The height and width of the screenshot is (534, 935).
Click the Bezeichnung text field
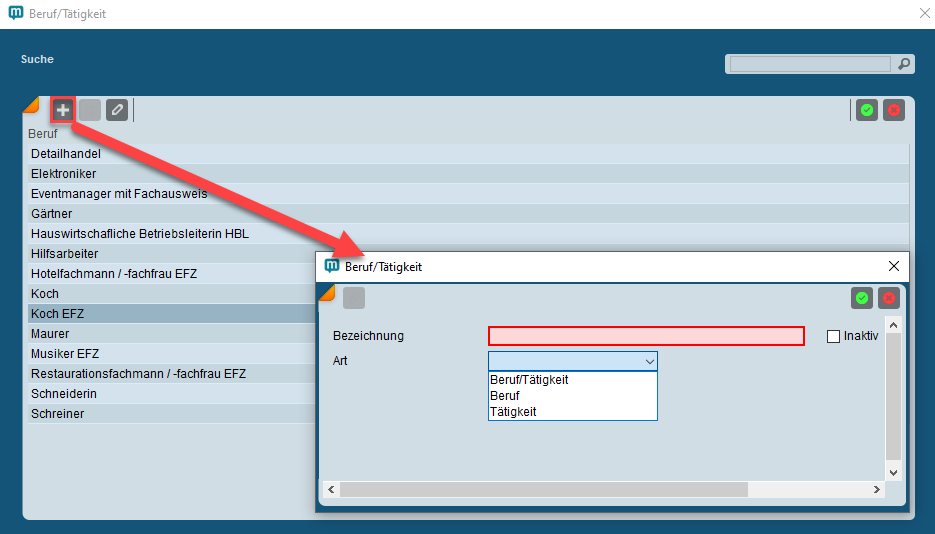coord(646,336)
